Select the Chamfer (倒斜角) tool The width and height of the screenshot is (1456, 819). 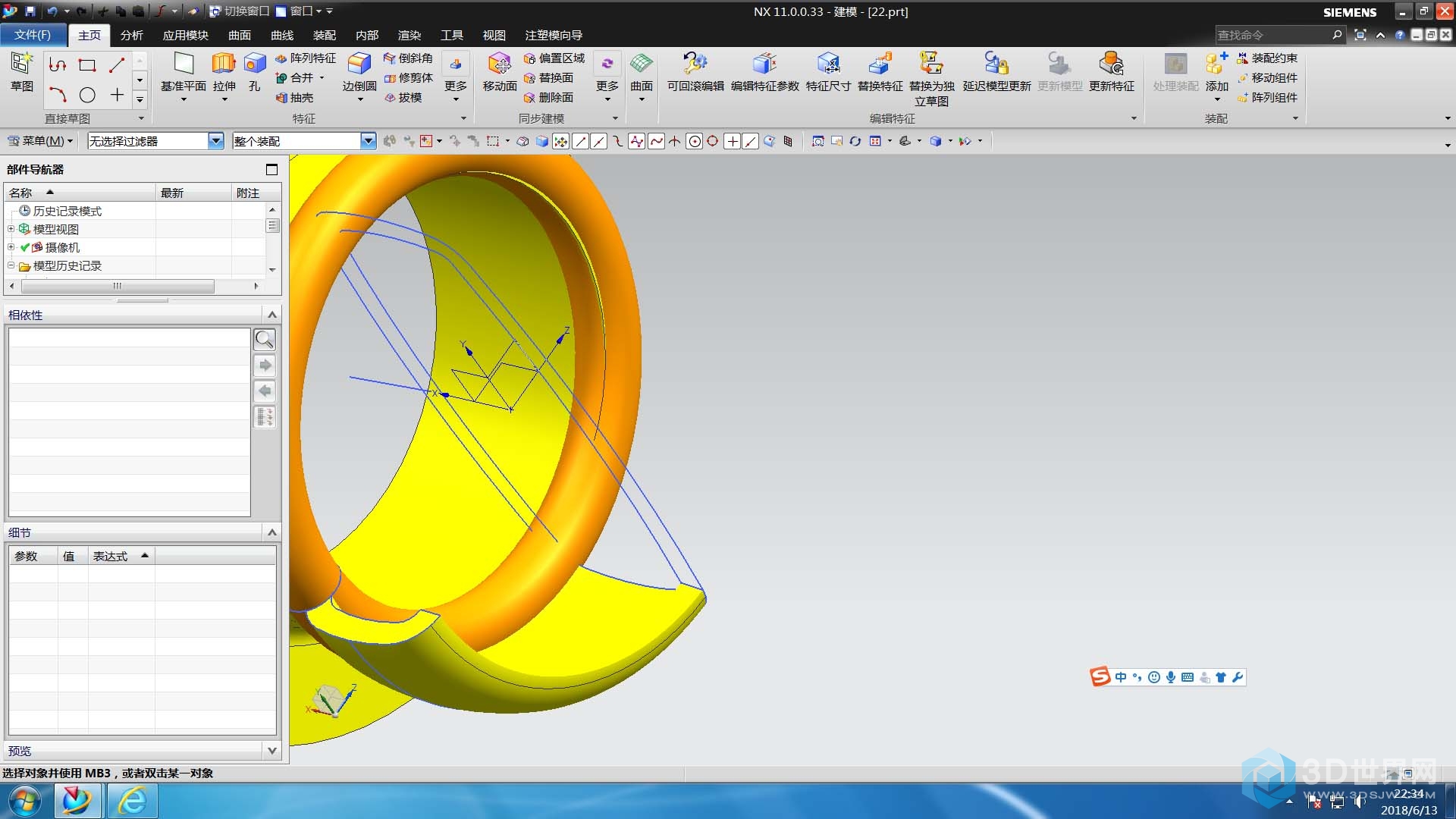click(408, 58)
